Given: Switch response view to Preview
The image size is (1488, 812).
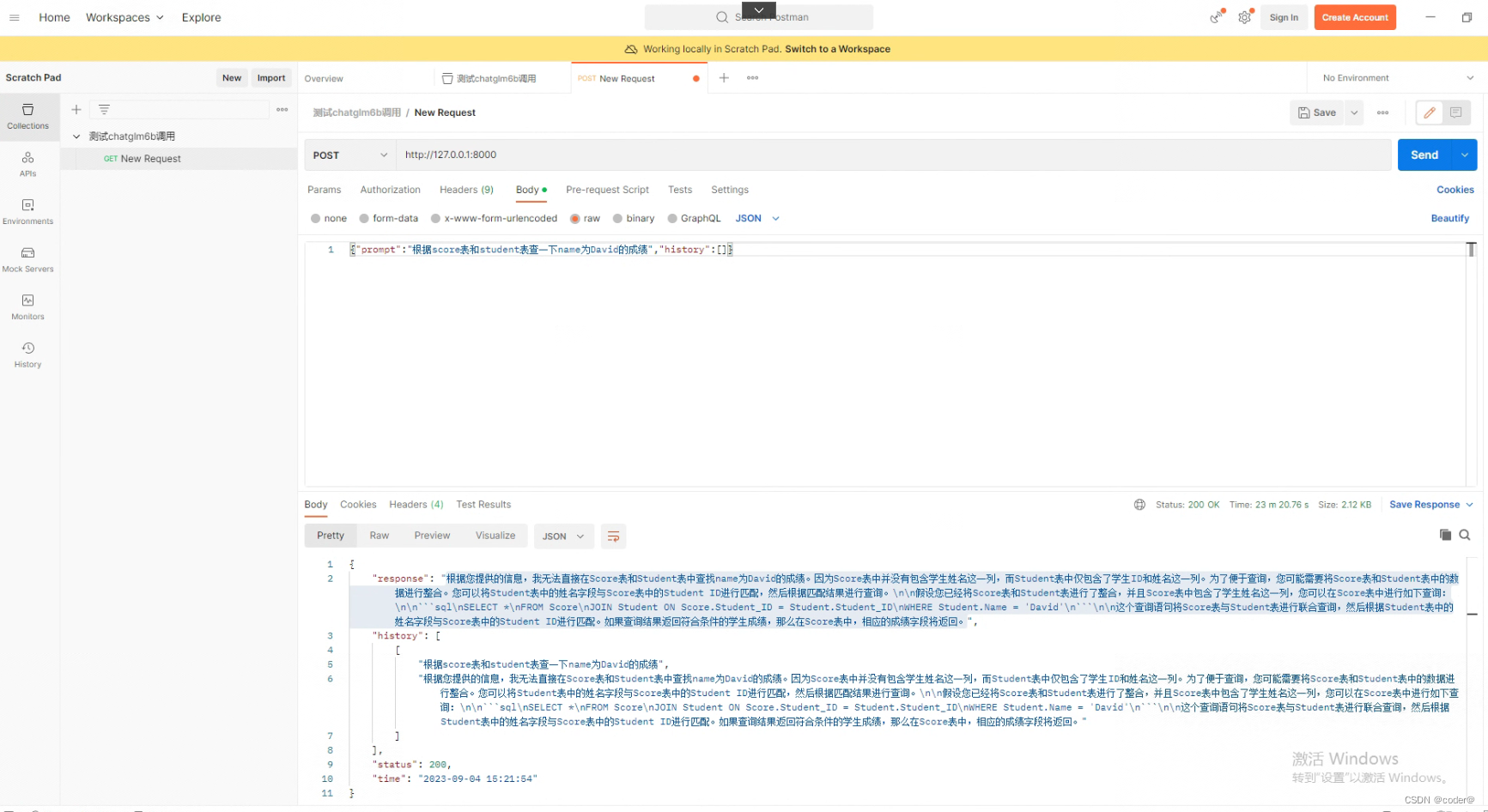Looking at the screenshot, I should point(432,536).
